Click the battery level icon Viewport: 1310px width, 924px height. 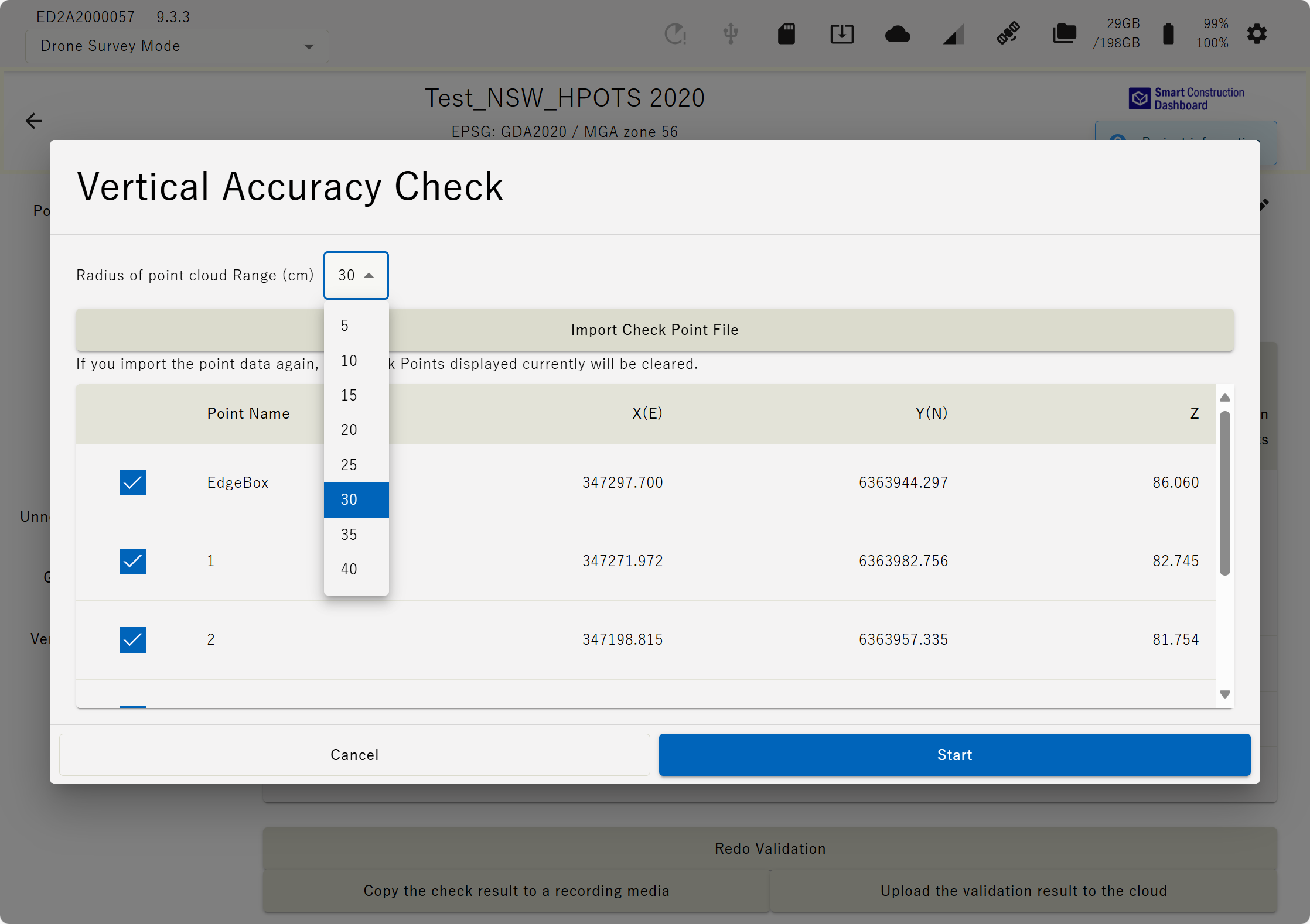(1168, 34)
